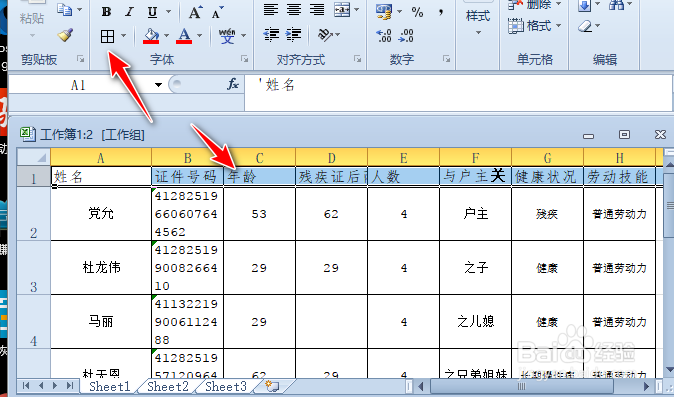This screenshot has height=397, width=674.
Task: Toggle Underline formatting
Action: coord(152,12)
